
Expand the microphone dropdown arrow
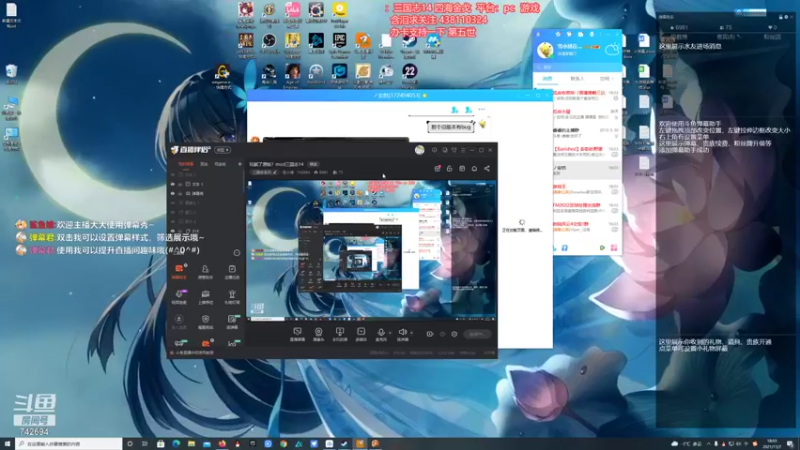click(x=390, y=333)
